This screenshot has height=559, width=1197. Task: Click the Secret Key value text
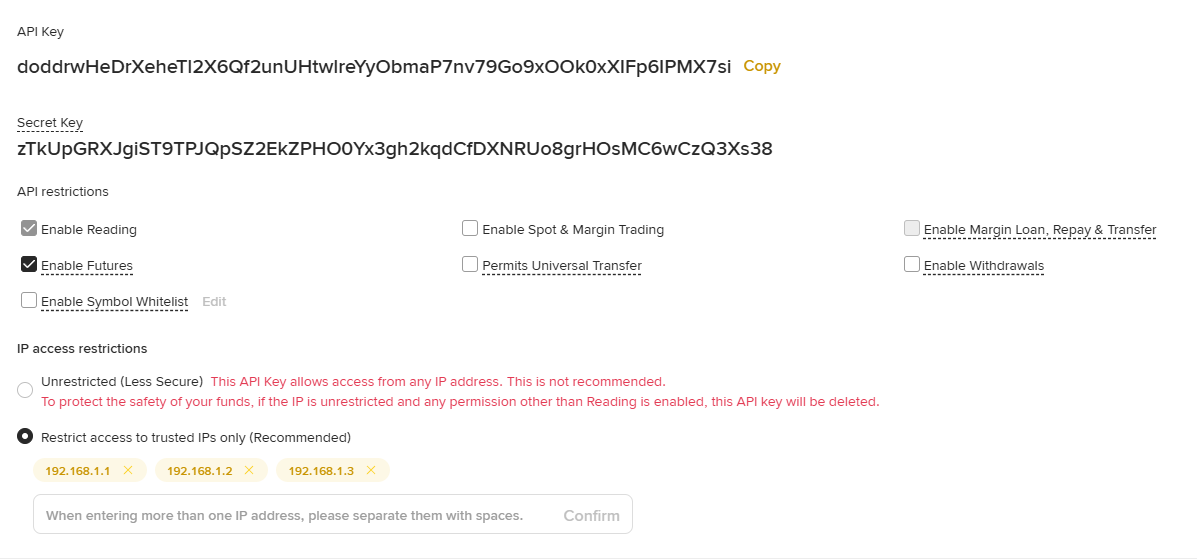click(x=394, y=149)
